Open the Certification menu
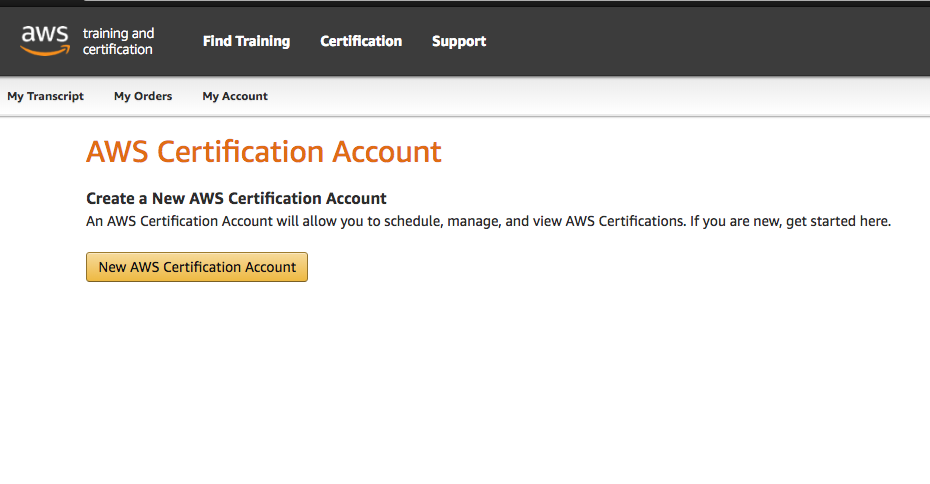930x484 pixels. [361, 41]
